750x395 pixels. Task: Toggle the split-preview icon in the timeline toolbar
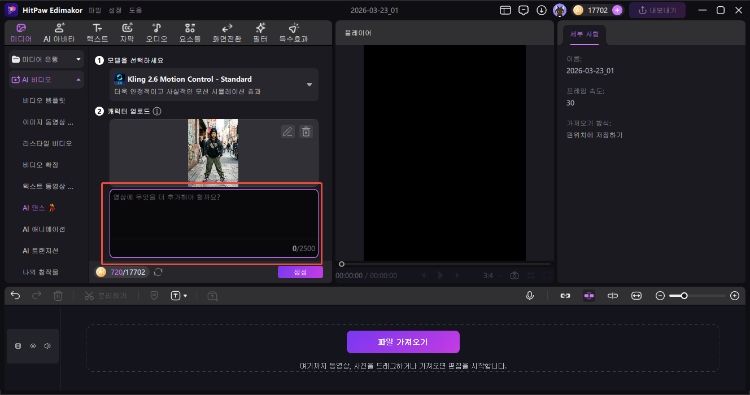point(613,296)
